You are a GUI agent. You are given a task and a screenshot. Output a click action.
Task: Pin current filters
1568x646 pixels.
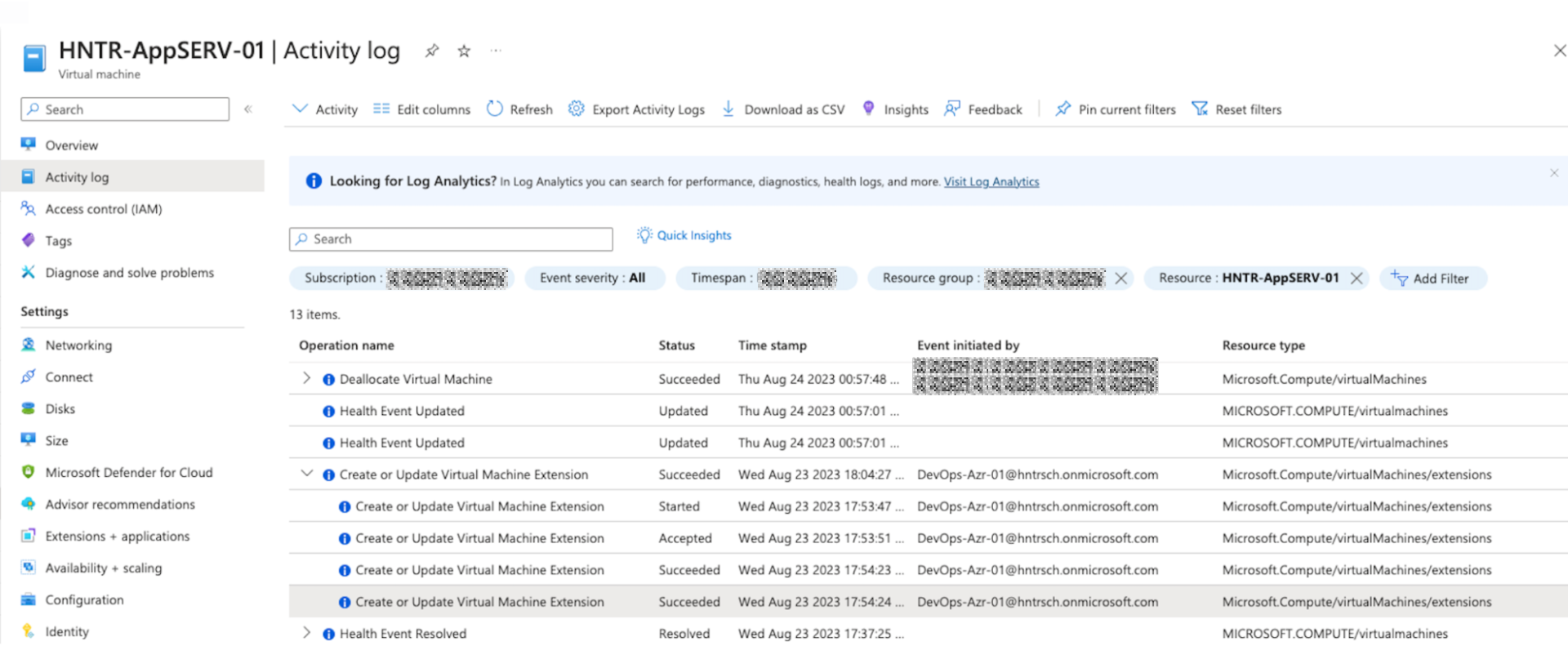click(1116, 109)
